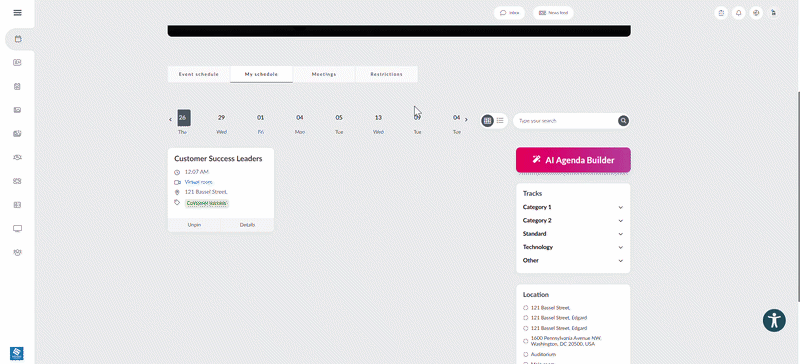Open the News feed button
Viewport: 800px width, 364px height.
pos(553,13)
